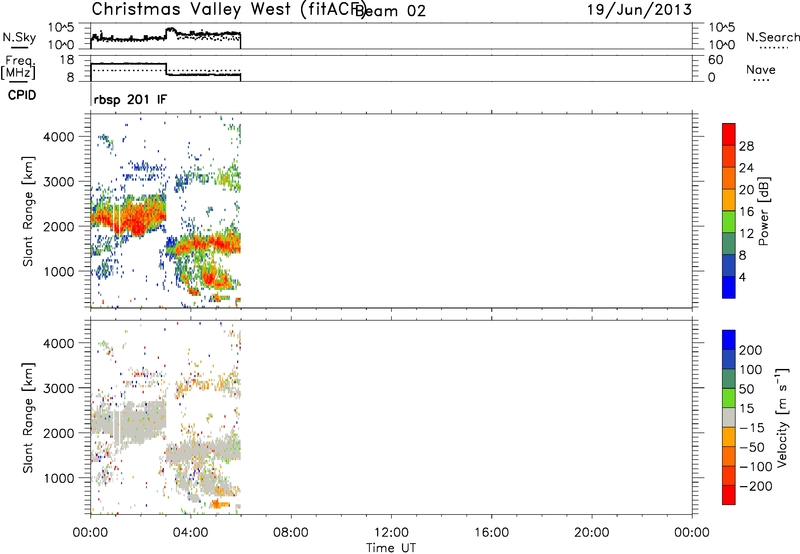Click the frequency step line in Freq. panel
800x554 pixels.
pos(165,70)
